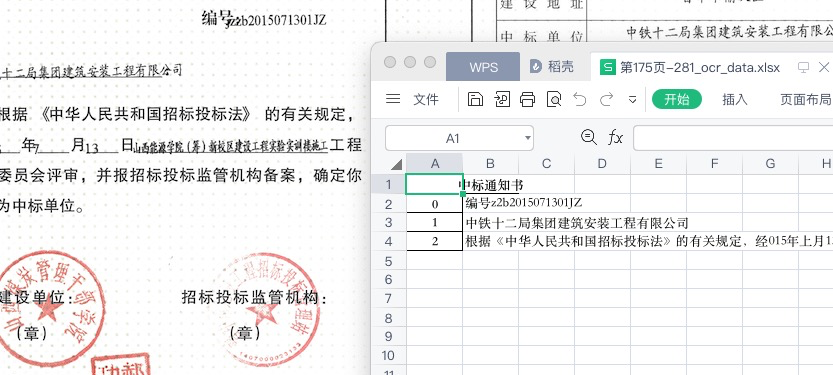Click cell A2 containing 0
833x375 pixels.
pyautogui.click(x=435, y=204)
